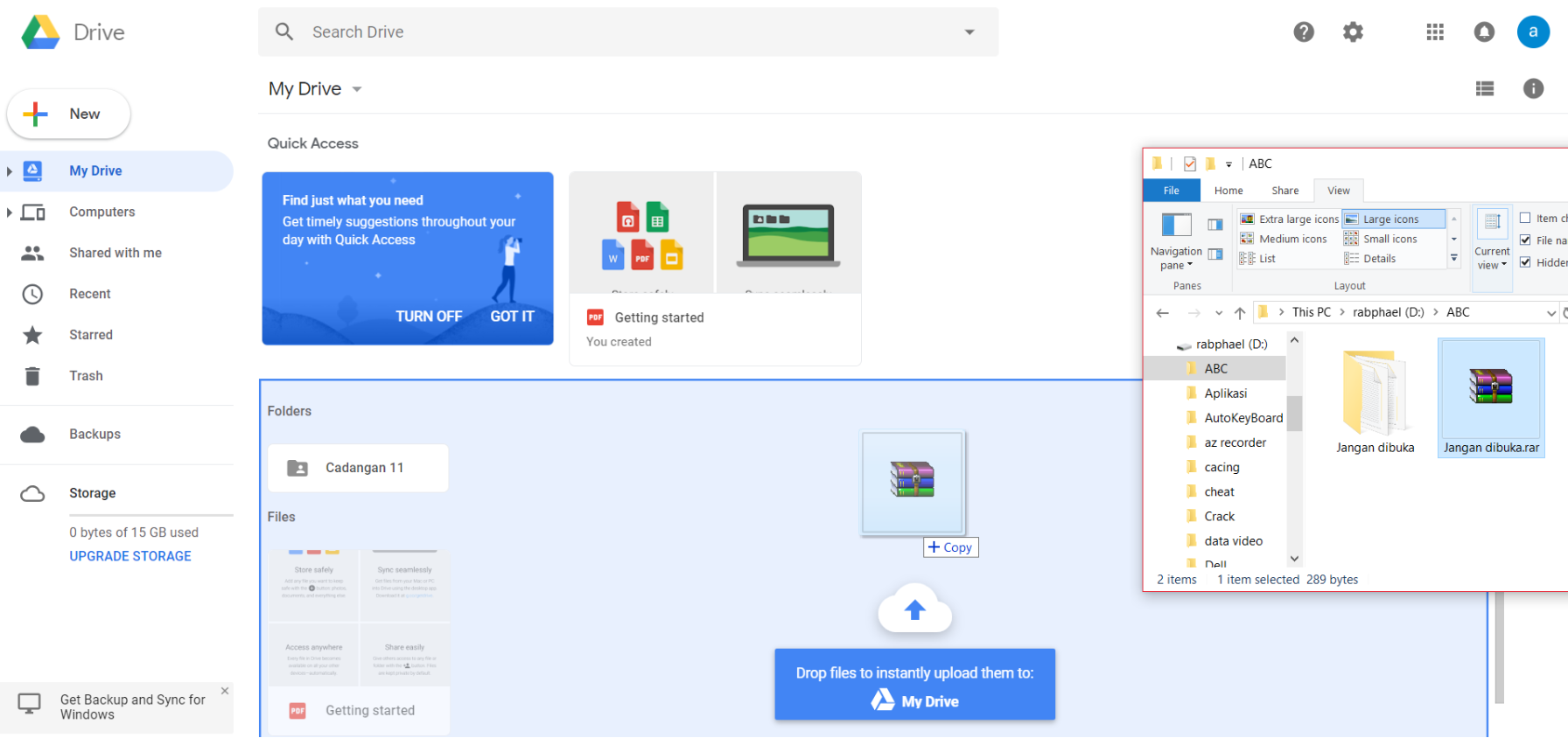1568x738 pixels.
Task: Click the storage usage bar
Action: 151,515
